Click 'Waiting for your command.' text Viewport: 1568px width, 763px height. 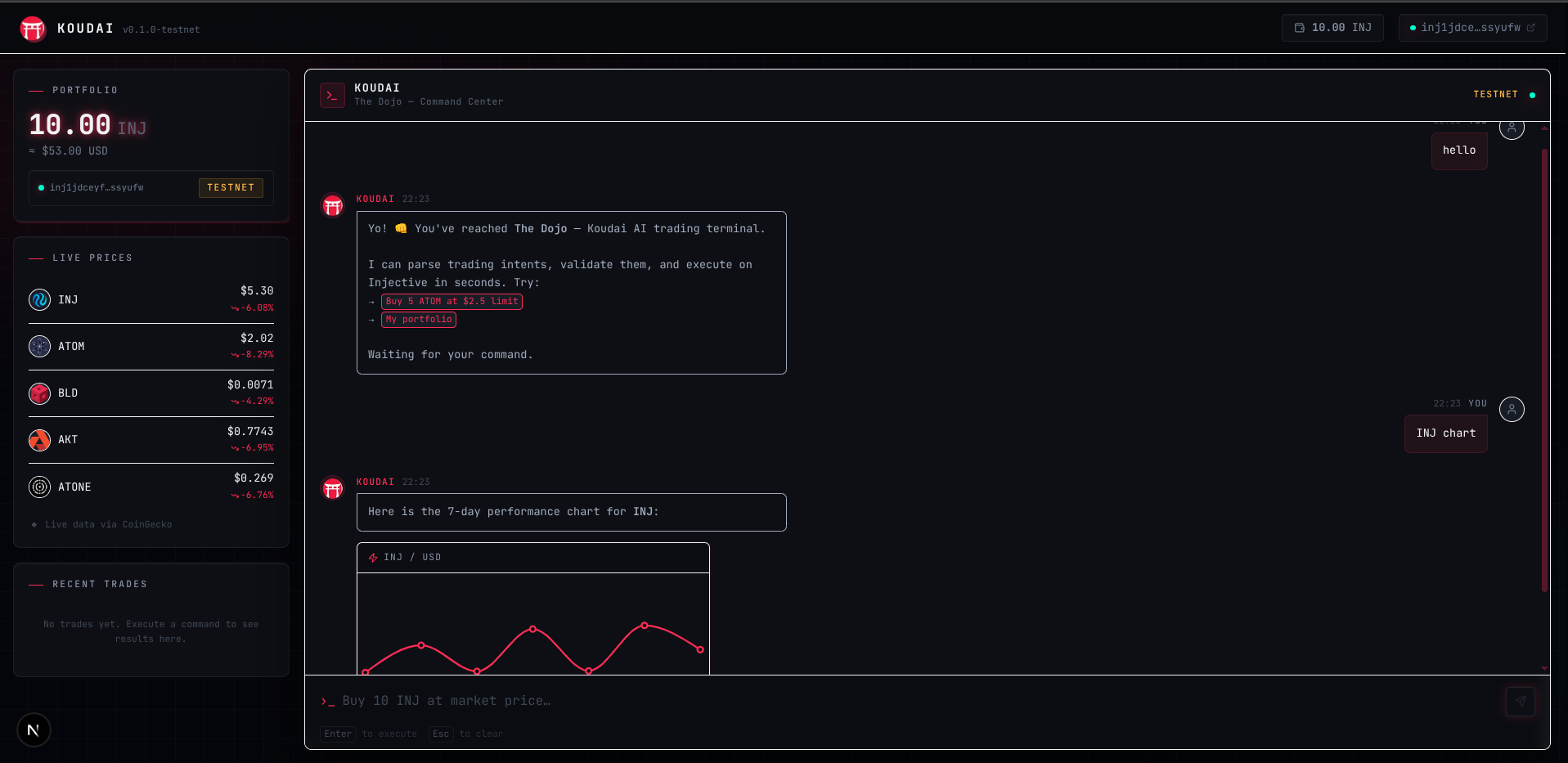(x=450, y=355)
